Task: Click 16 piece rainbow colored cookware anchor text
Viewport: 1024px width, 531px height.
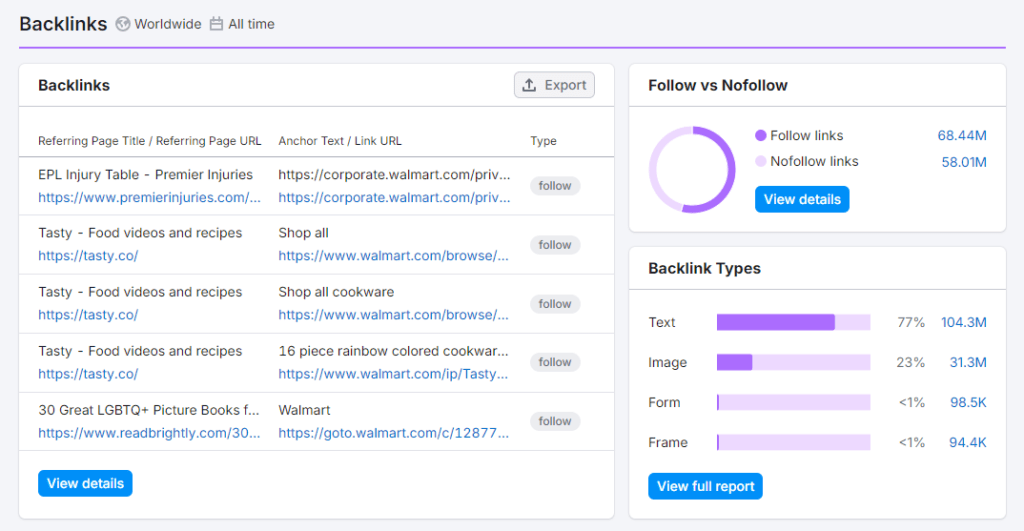Action: click(x=393, y=351)
